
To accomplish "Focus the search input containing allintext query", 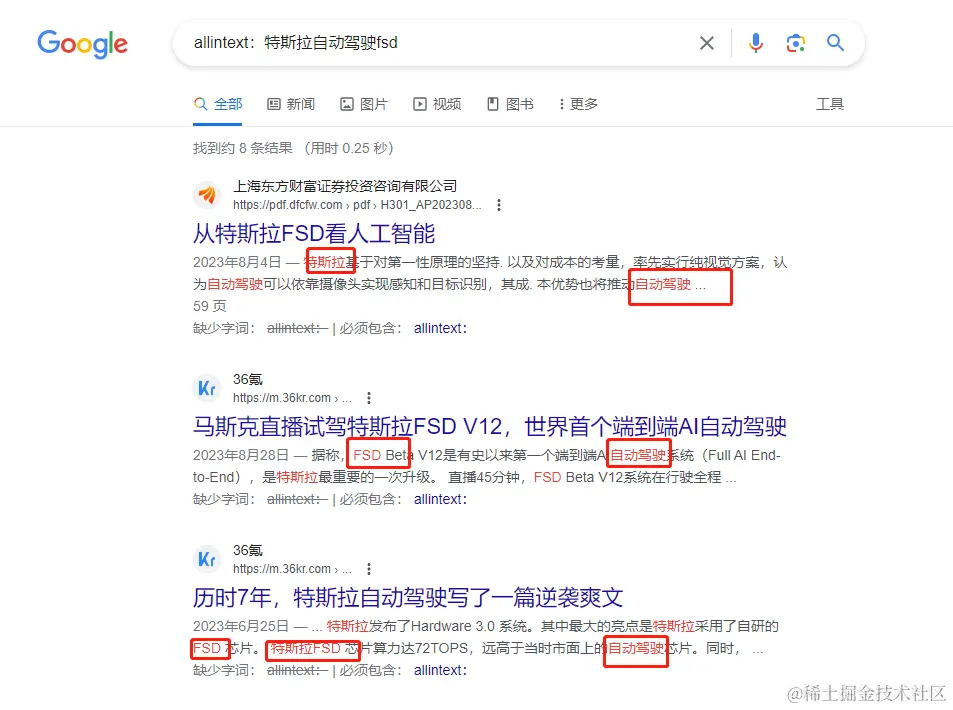I will point(438,43).
